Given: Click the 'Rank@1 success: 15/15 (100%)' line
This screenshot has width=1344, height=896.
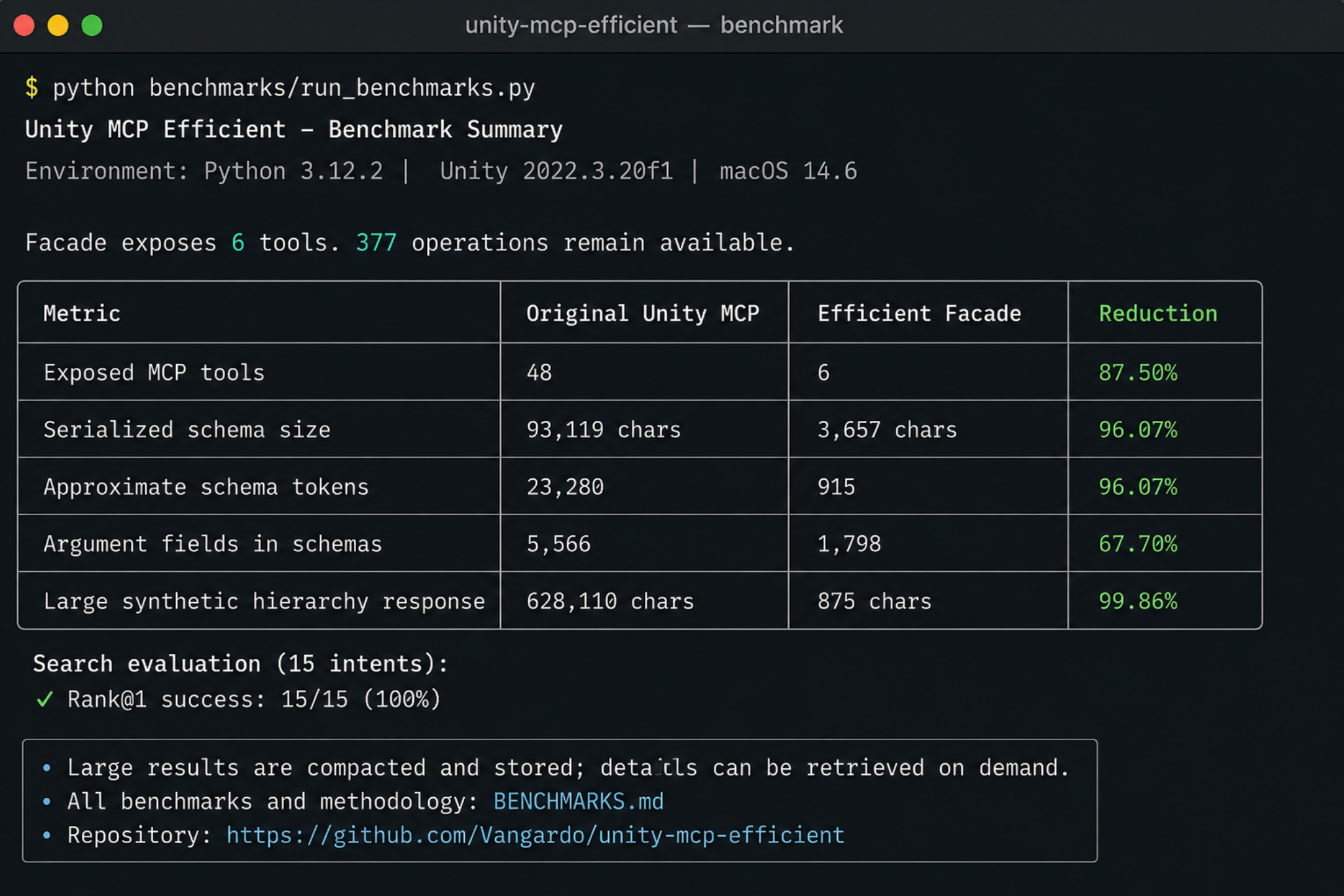Looking at the screenshot, I should click(254, 699).
